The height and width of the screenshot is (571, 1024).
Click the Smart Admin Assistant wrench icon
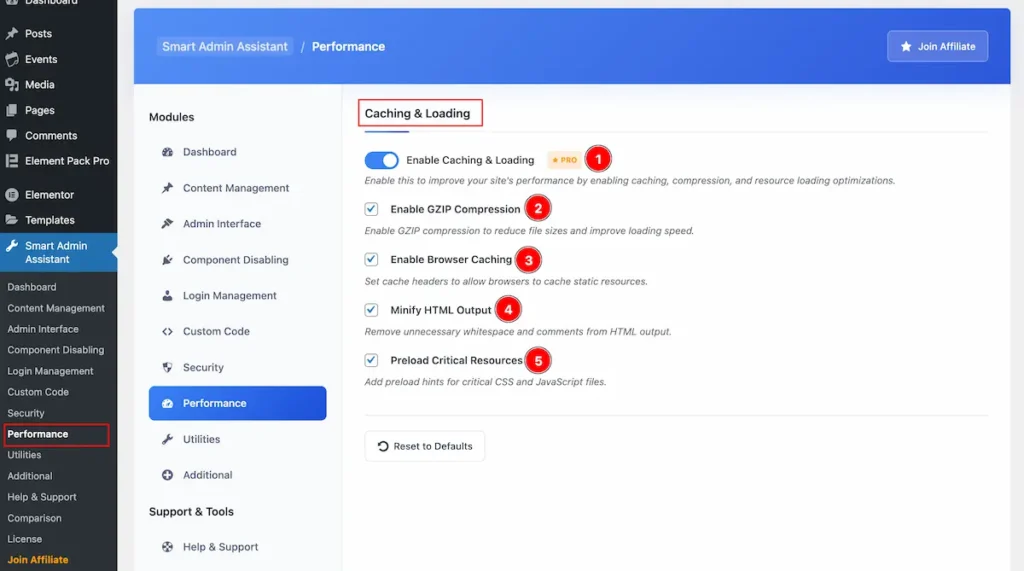(12, 246)
